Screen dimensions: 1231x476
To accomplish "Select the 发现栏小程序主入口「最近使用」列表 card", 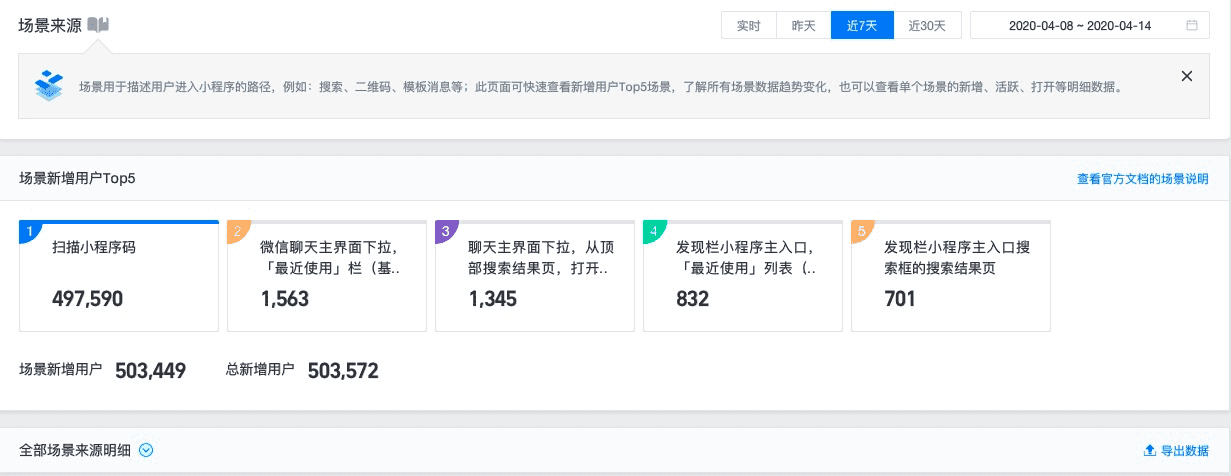I will [x=743, y=276].
